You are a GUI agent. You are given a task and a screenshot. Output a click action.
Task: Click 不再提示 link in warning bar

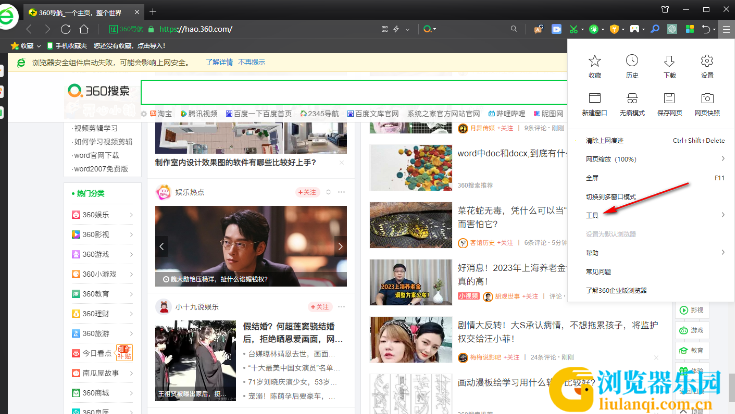coord(251,62)
